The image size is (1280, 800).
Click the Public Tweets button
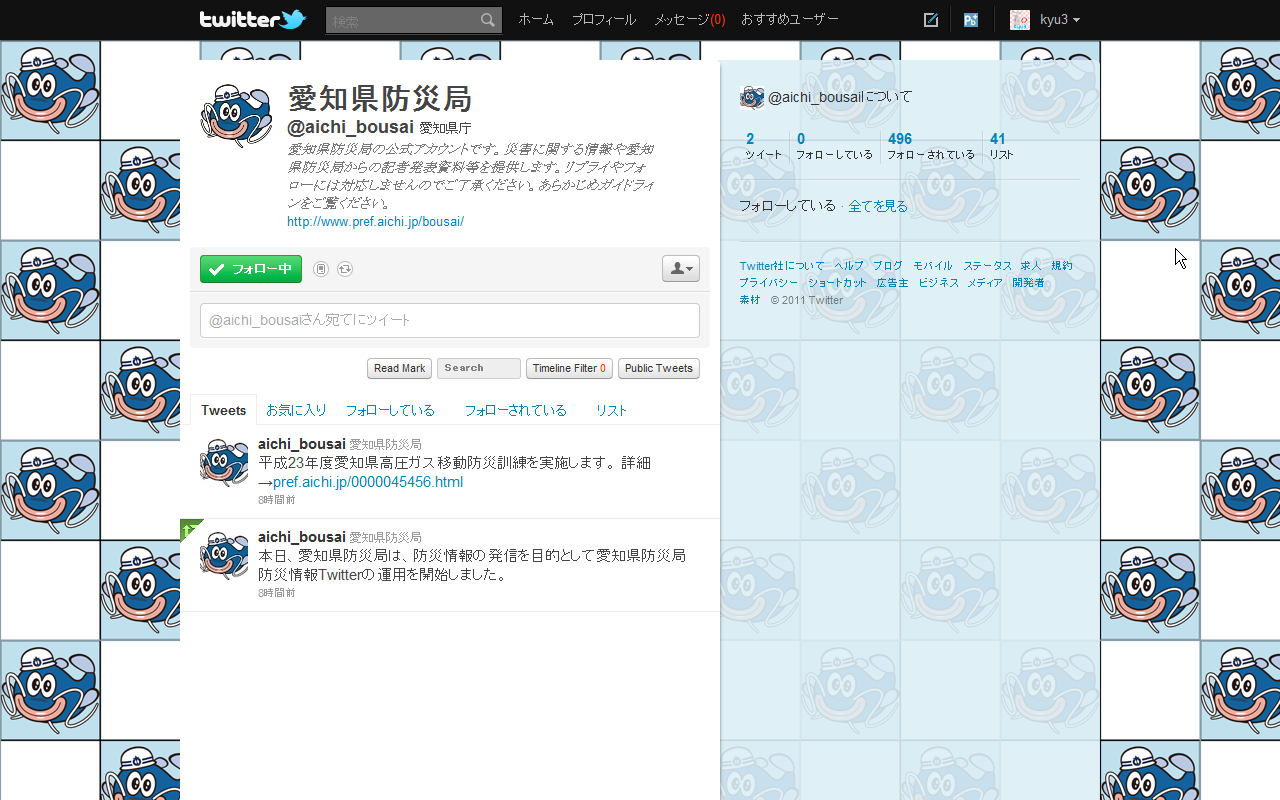click(x=659, y=369)
